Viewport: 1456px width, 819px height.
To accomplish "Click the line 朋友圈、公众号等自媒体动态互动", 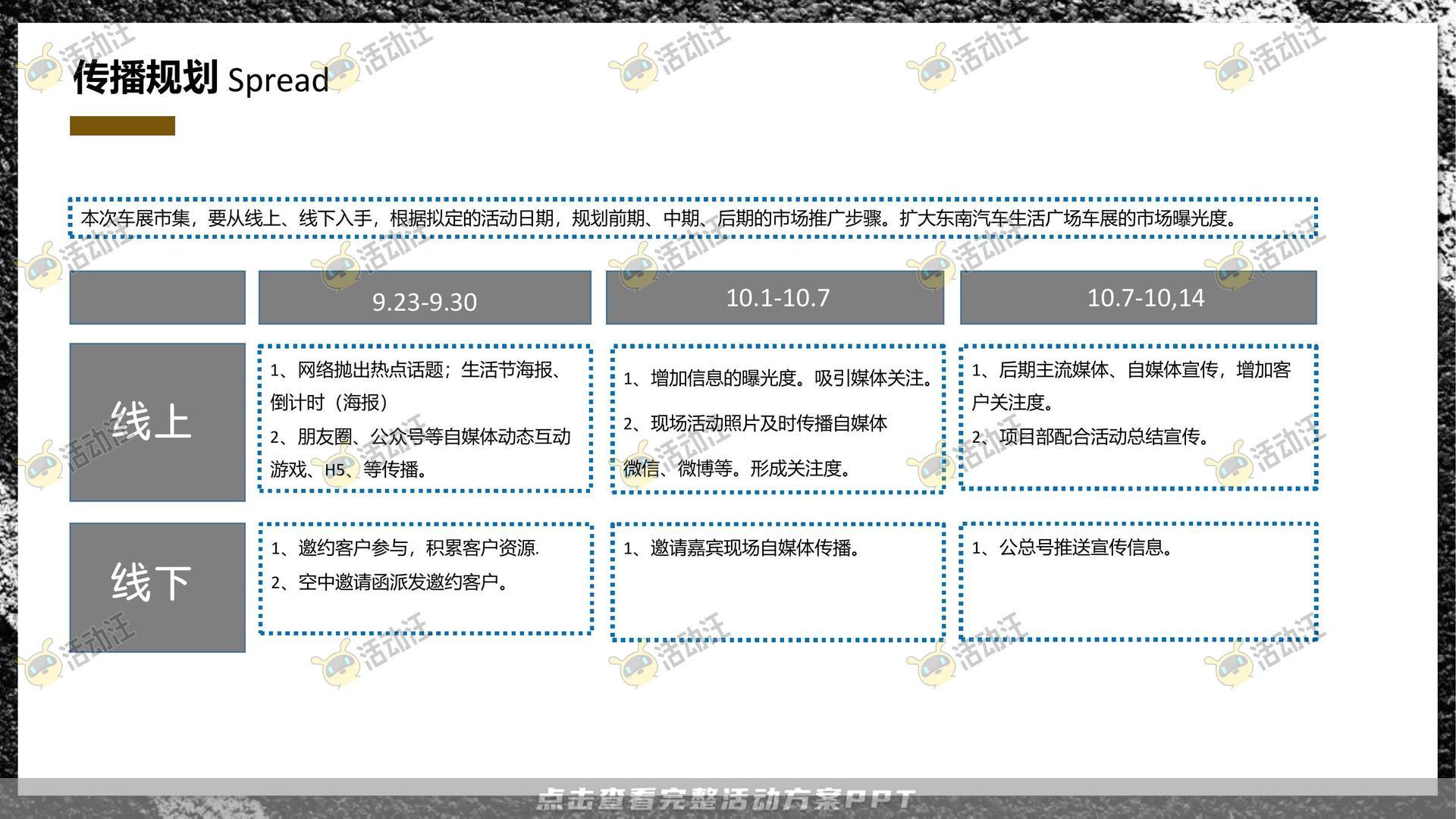I will (420, 437).
